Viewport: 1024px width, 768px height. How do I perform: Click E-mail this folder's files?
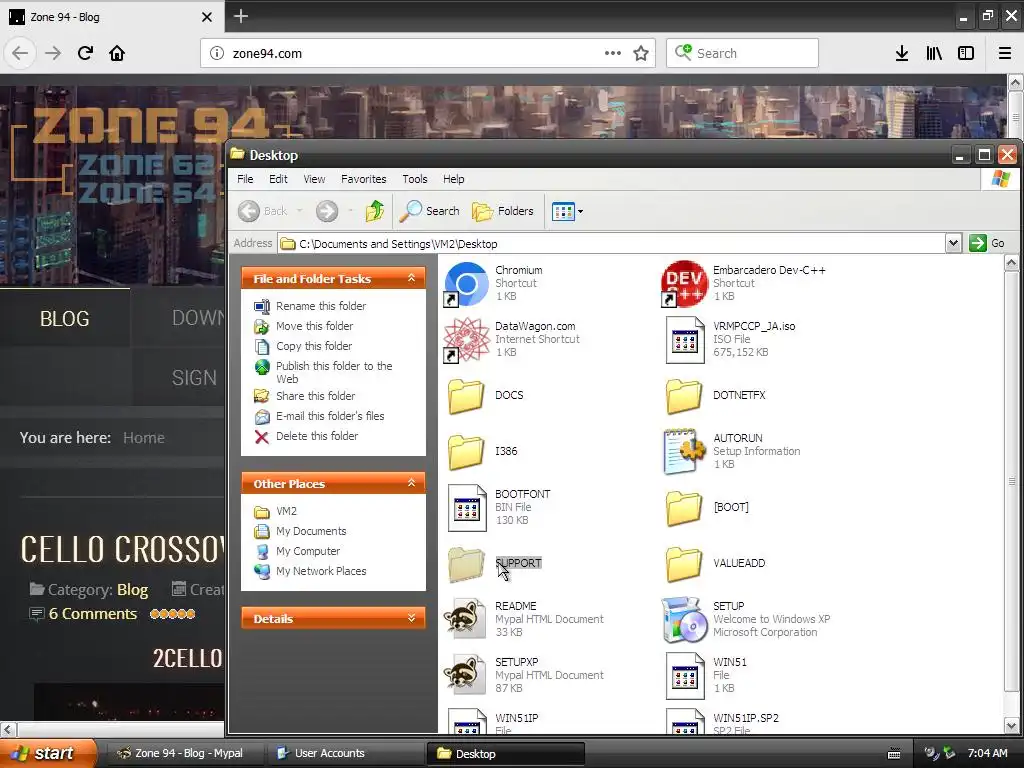(330, 416)
